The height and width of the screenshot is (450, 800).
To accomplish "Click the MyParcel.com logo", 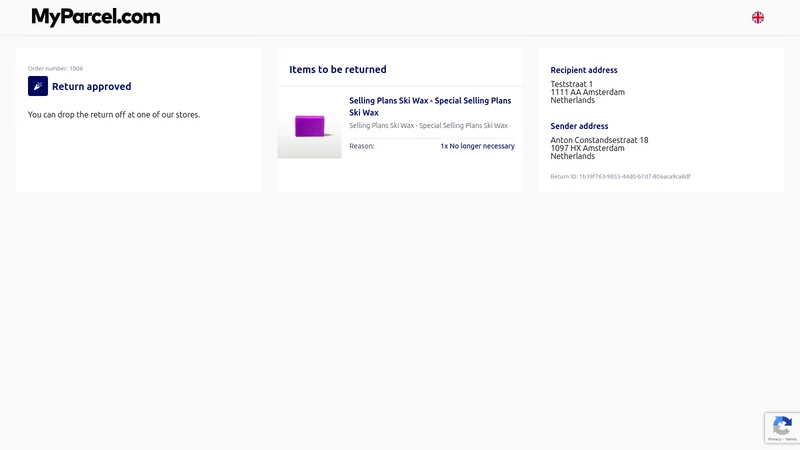I will point(96,17).
